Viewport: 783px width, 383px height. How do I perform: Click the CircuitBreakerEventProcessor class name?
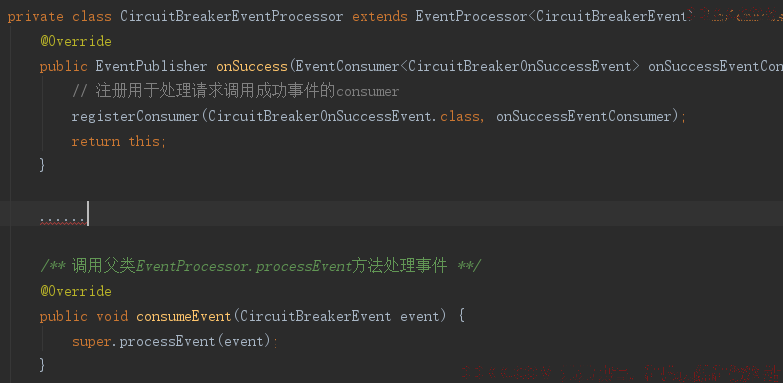click(x=232, y=16)
